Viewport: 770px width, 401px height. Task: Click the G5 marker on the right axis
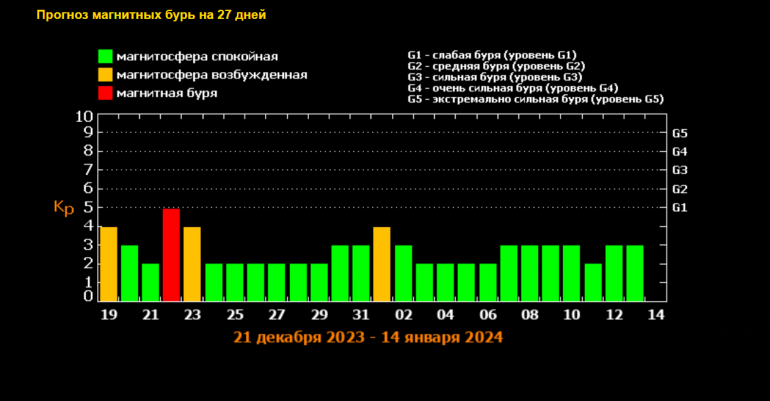pos(680,134)
